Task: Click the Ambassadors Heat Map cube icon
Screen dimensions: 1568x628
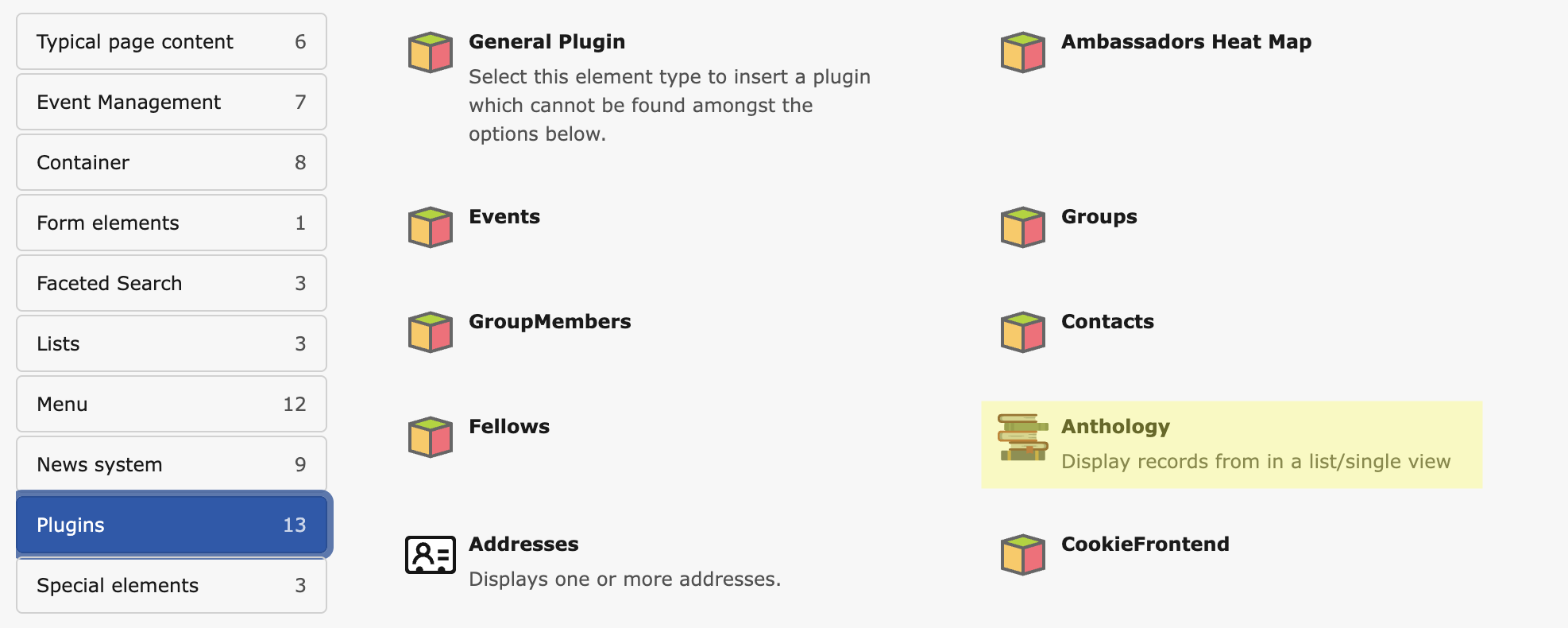Action: 1023,52
